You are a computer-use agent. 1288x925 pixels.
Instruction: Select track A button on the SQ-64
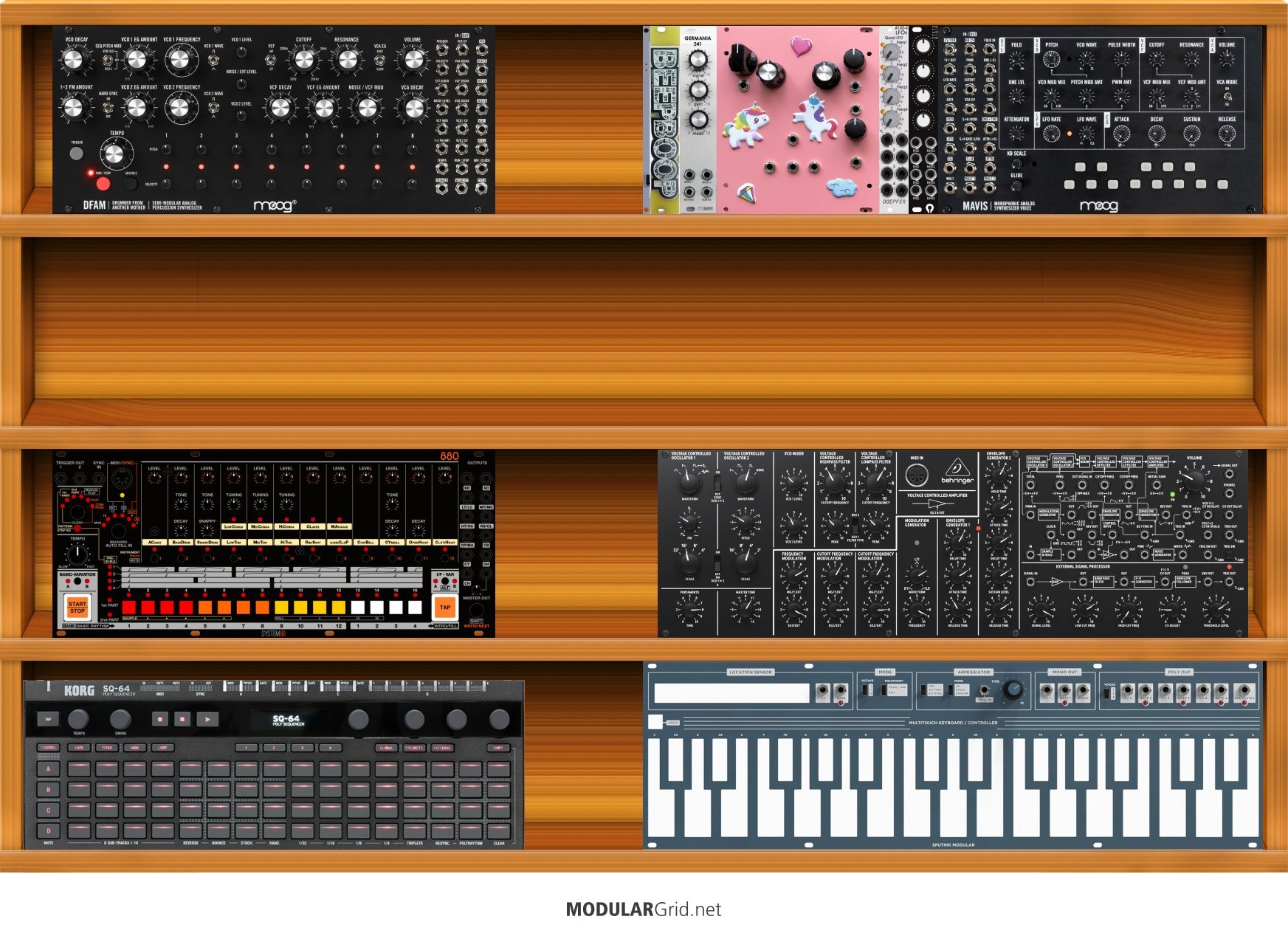click(x=49, y=769)
